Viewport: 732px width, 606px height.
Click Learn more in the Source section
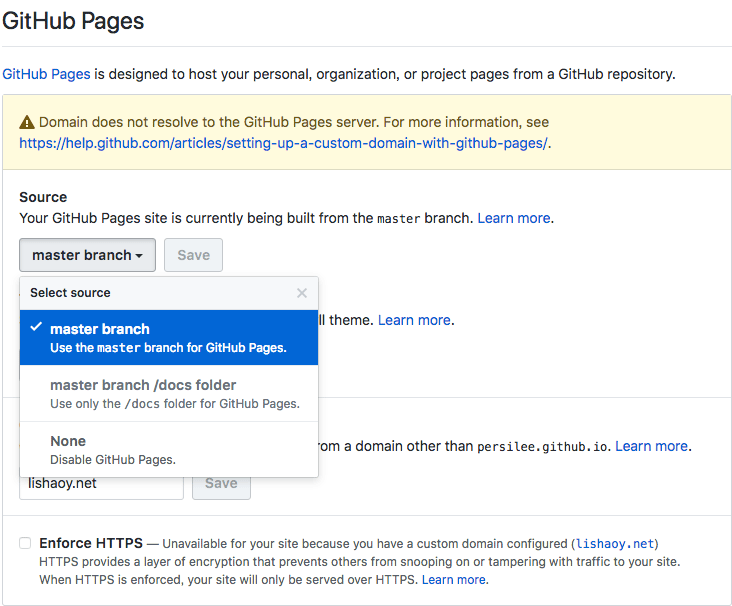514,218
